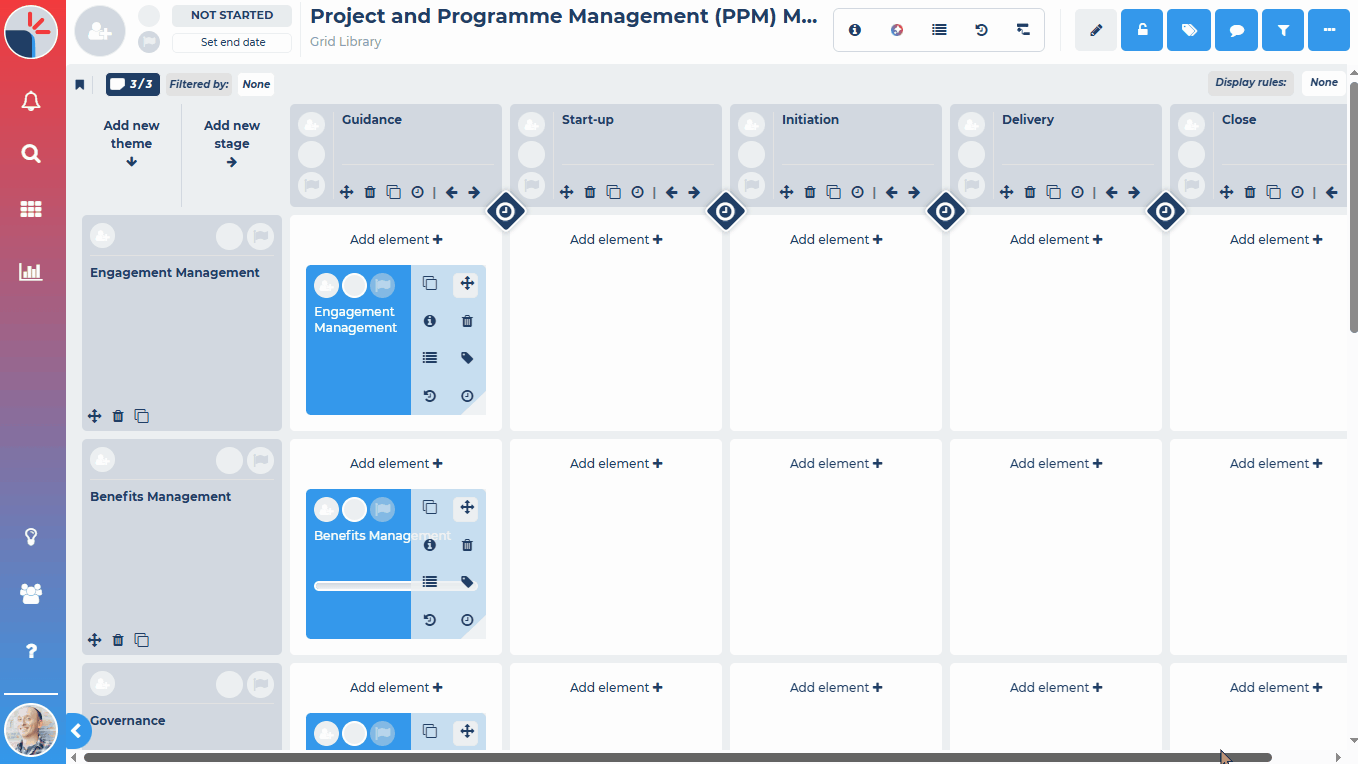Open the Display rules None dropdown
Image resolution: width=1358 pixels, height=764 pixels.
pos(1323,83)
